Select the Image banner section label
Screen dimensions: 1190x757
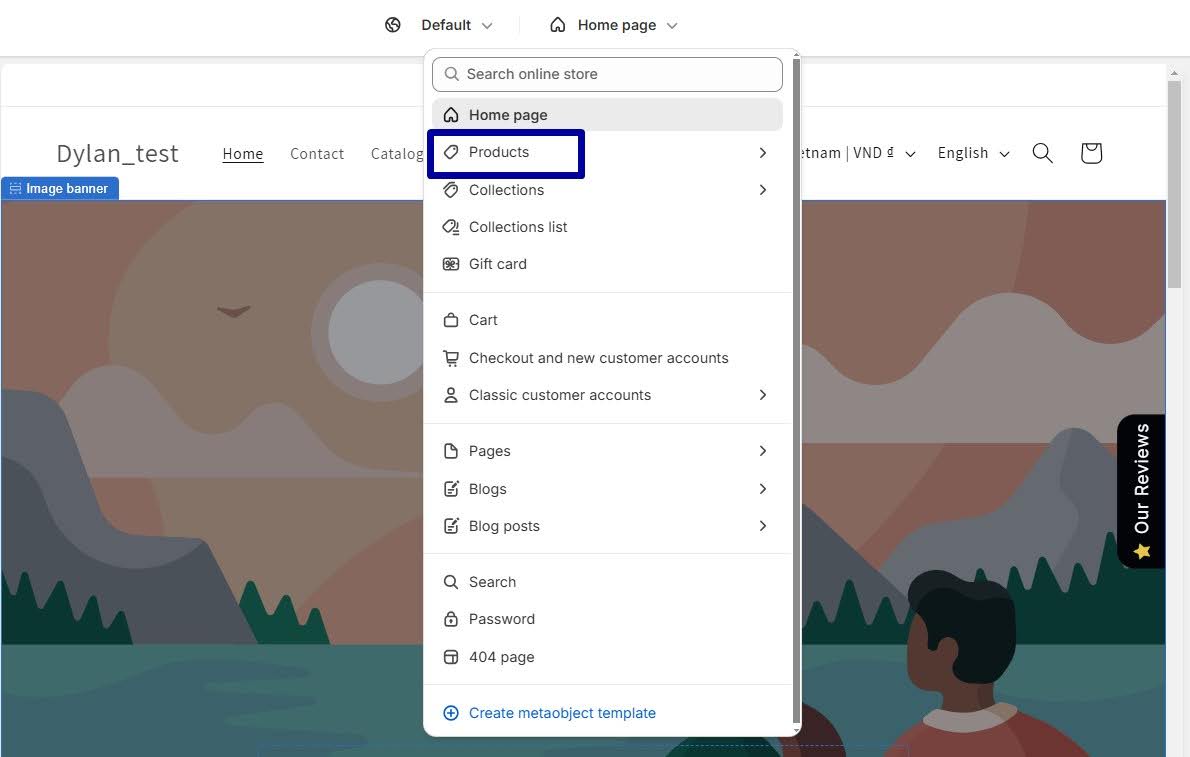coord(60,188)
